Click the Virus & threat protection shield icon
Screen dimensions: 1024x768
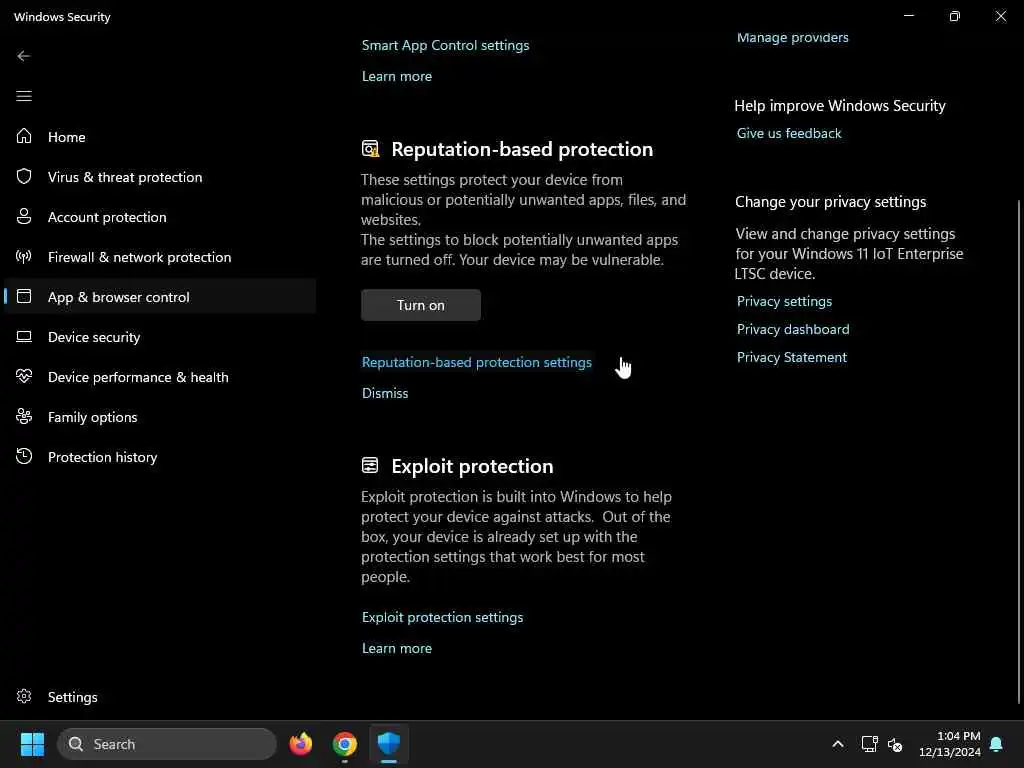(24, 176)
